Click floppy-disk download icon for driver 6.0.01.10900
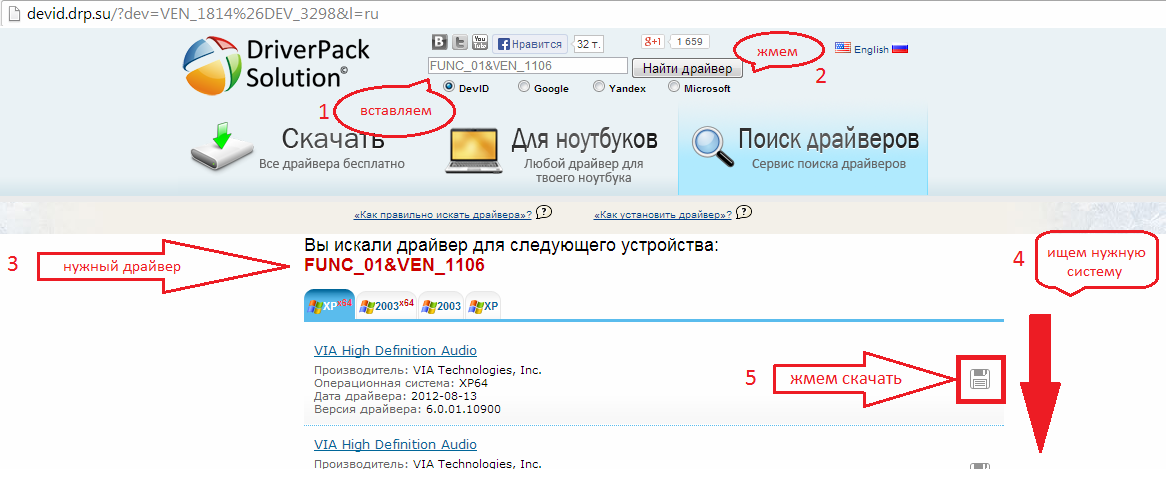 pos(979,380)
